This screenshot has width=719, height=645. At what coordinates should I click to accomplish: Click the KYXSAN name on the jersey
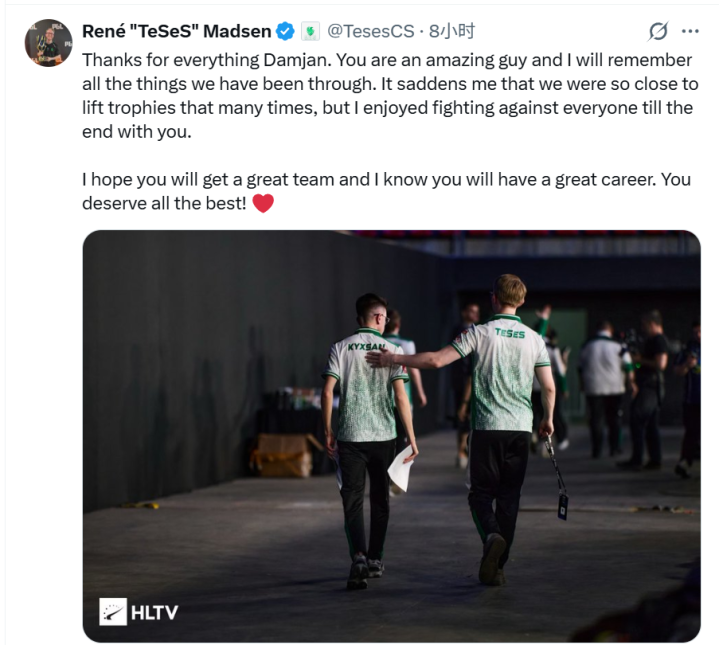pos(366,345)
